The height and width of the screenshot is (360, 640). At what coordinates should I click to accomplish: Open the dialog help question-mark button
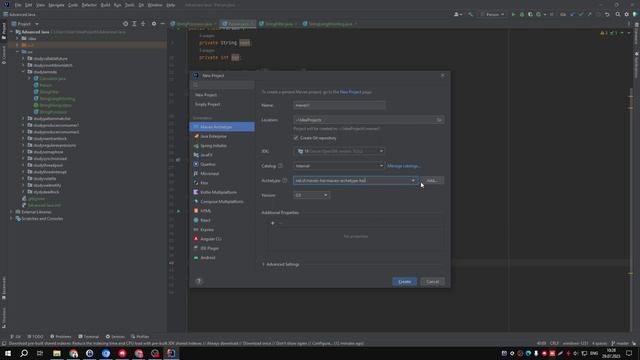[199, 281]
